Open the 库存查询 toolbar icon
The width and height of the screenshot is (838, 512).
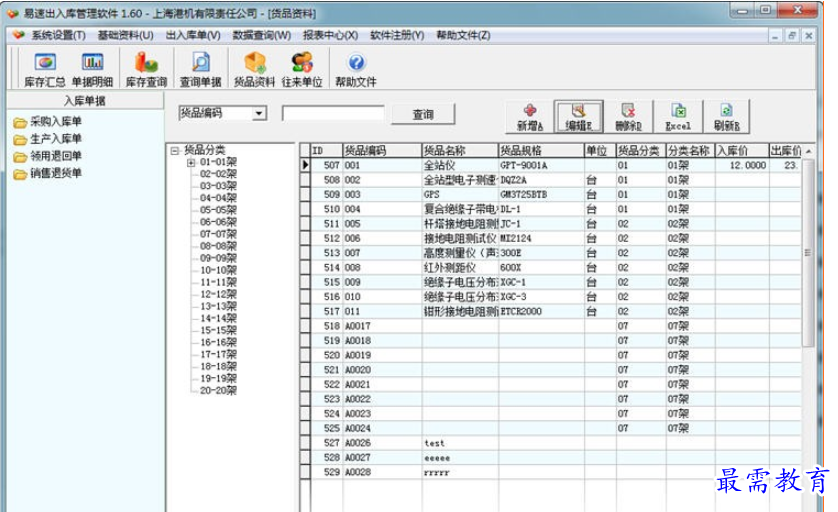[146, 69]
